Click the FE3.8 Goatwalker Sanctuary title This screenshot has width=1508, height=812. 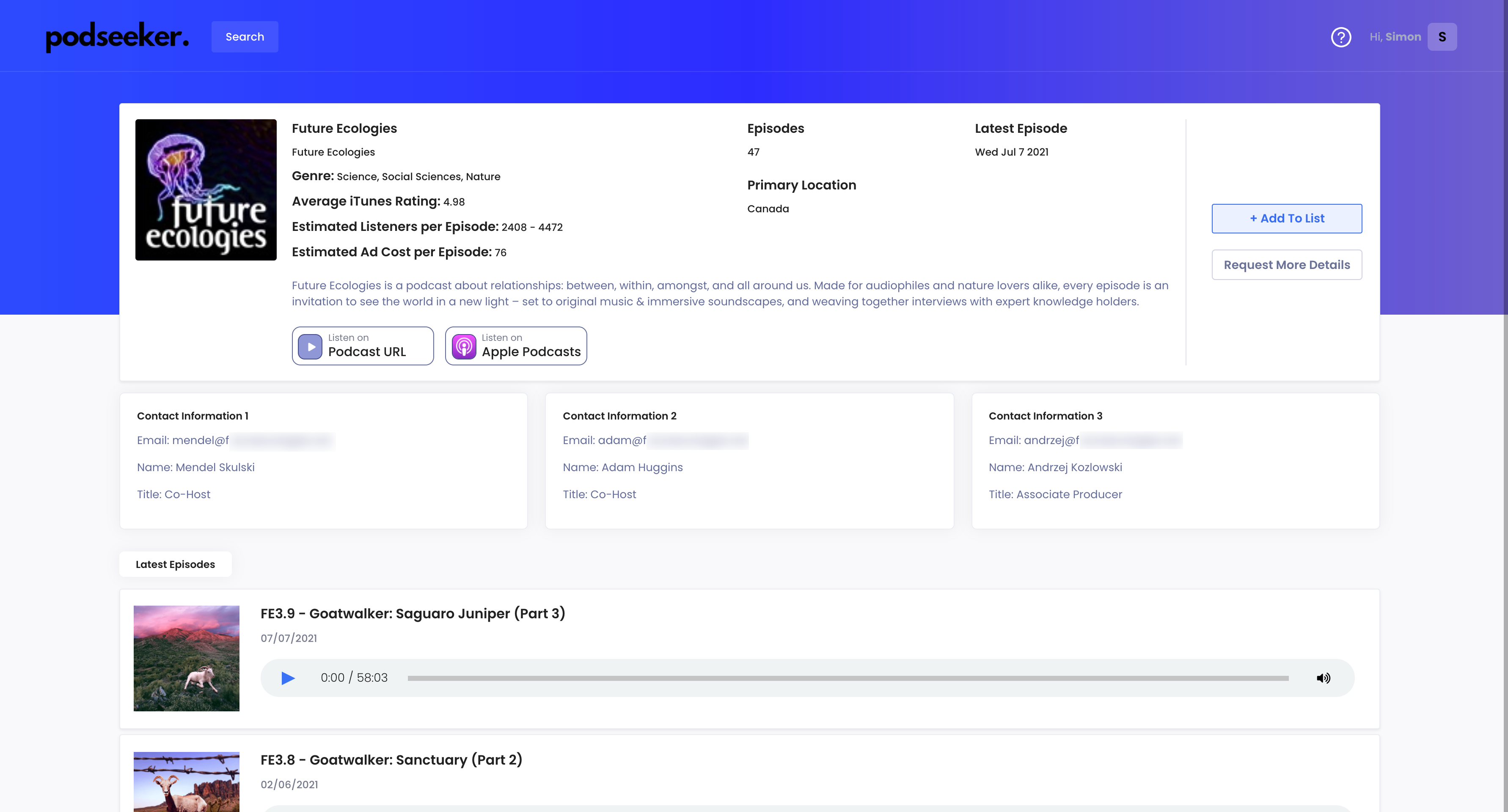[391, 760]
